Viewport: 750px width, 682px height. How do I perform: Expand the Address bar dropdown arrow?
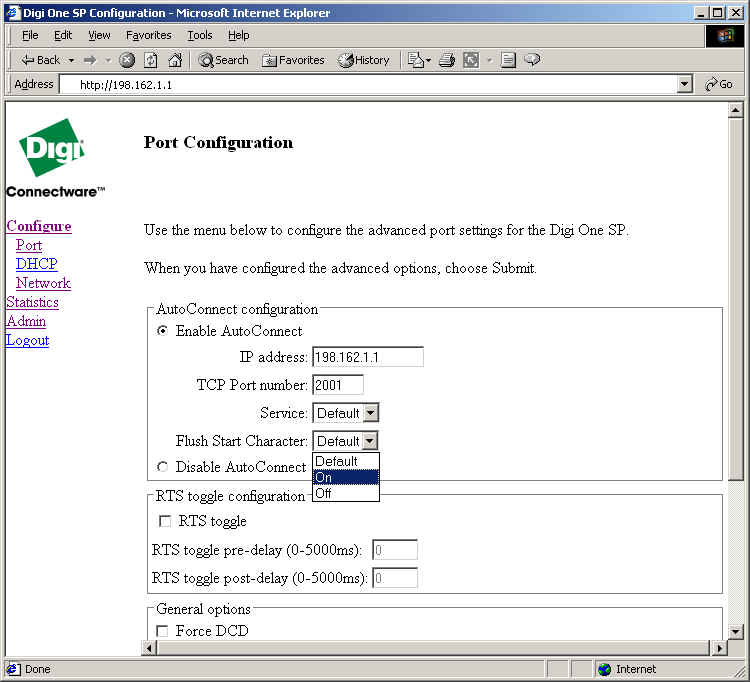click(684, 85)
